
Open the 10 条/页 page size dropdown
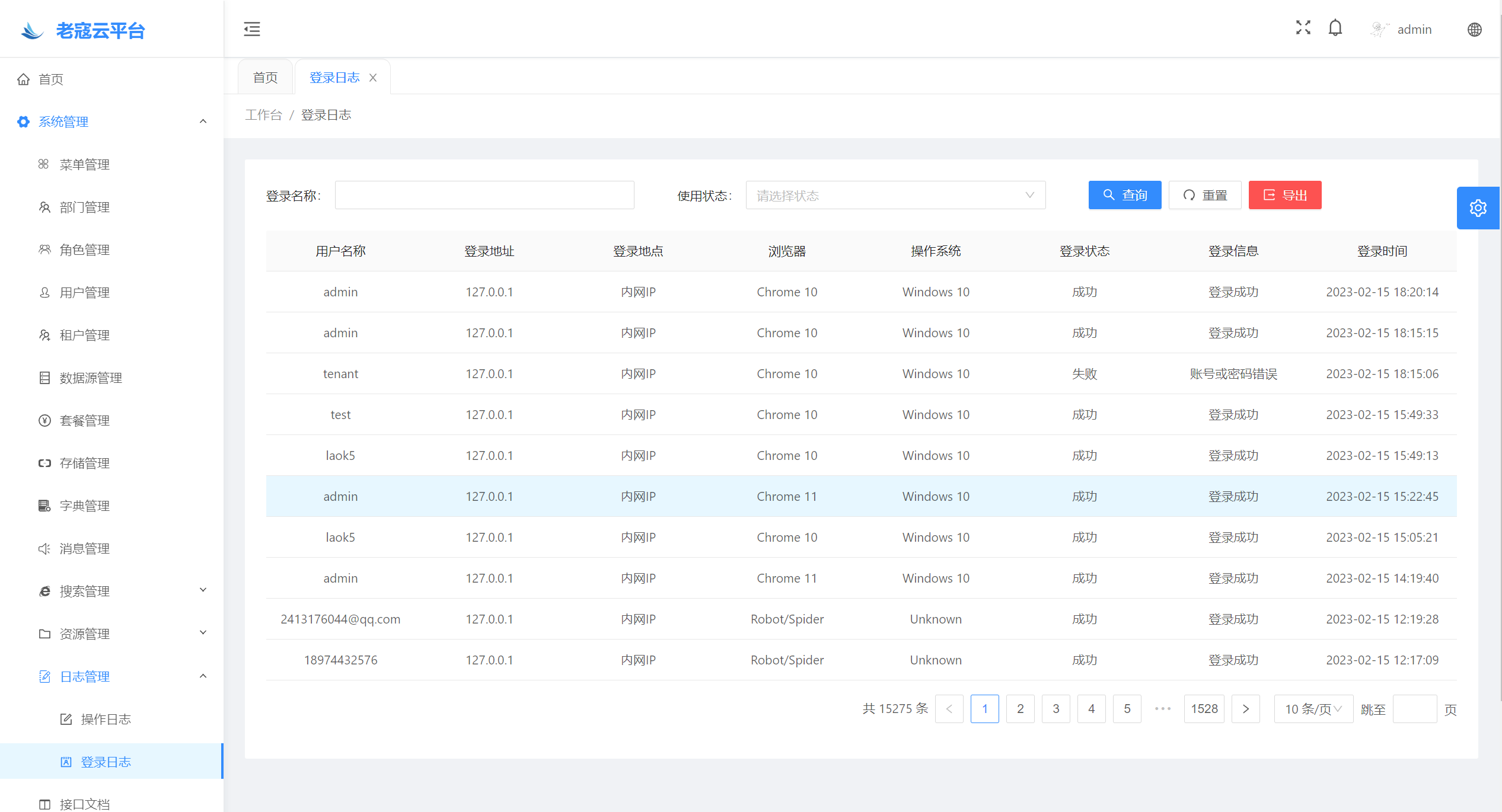1313,709
